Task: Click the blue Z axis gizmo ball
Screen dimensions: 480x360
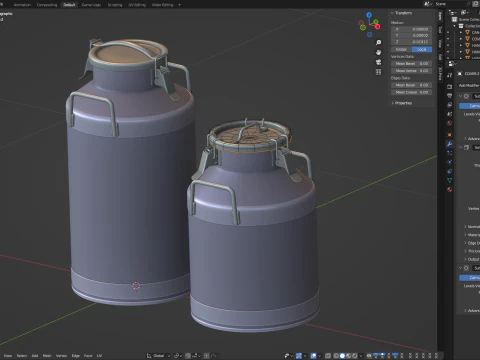Action: click(x=369, y=15)
